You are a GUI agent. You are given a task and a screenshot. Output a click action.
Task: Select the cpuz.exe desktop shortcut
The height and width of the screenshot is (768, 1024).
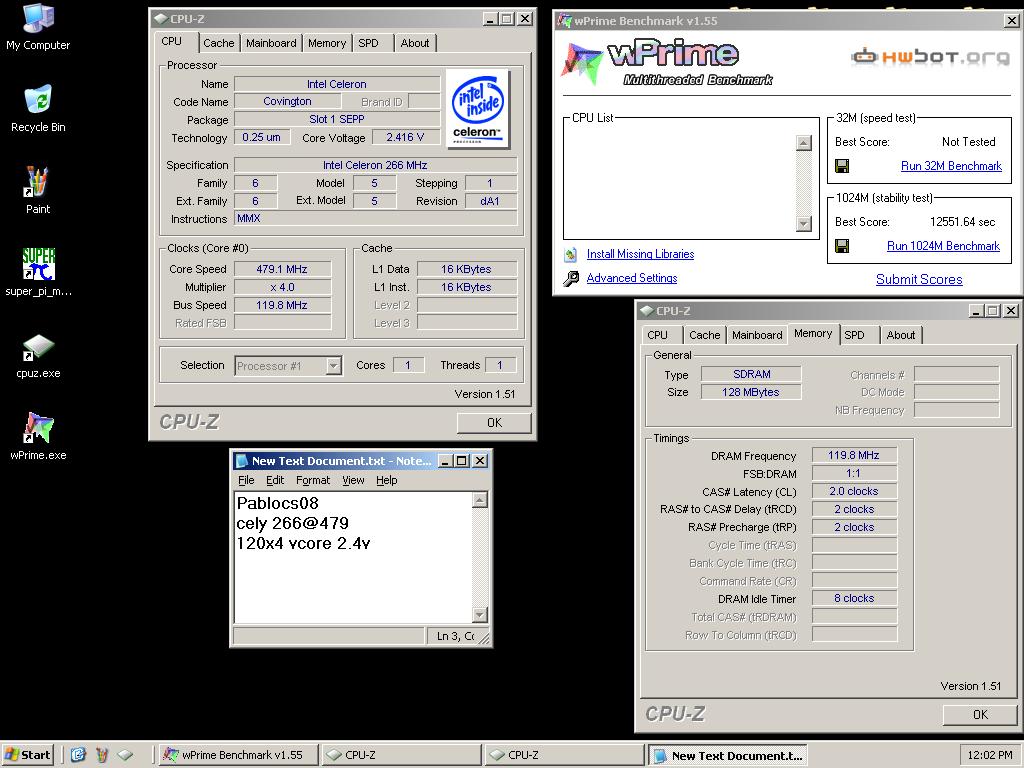[38, 355]
